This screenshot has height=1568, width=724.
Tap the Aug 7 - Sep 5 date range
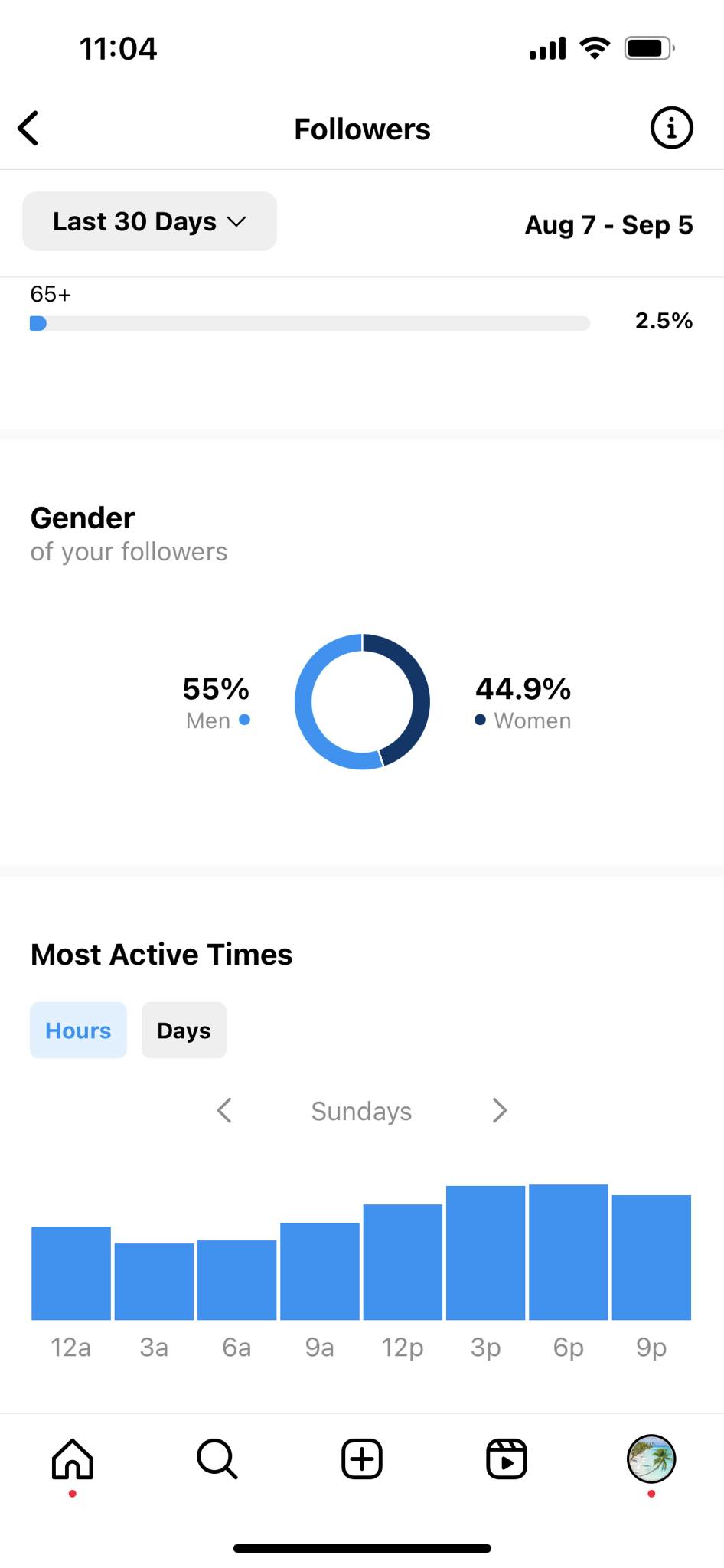[608, 225]
